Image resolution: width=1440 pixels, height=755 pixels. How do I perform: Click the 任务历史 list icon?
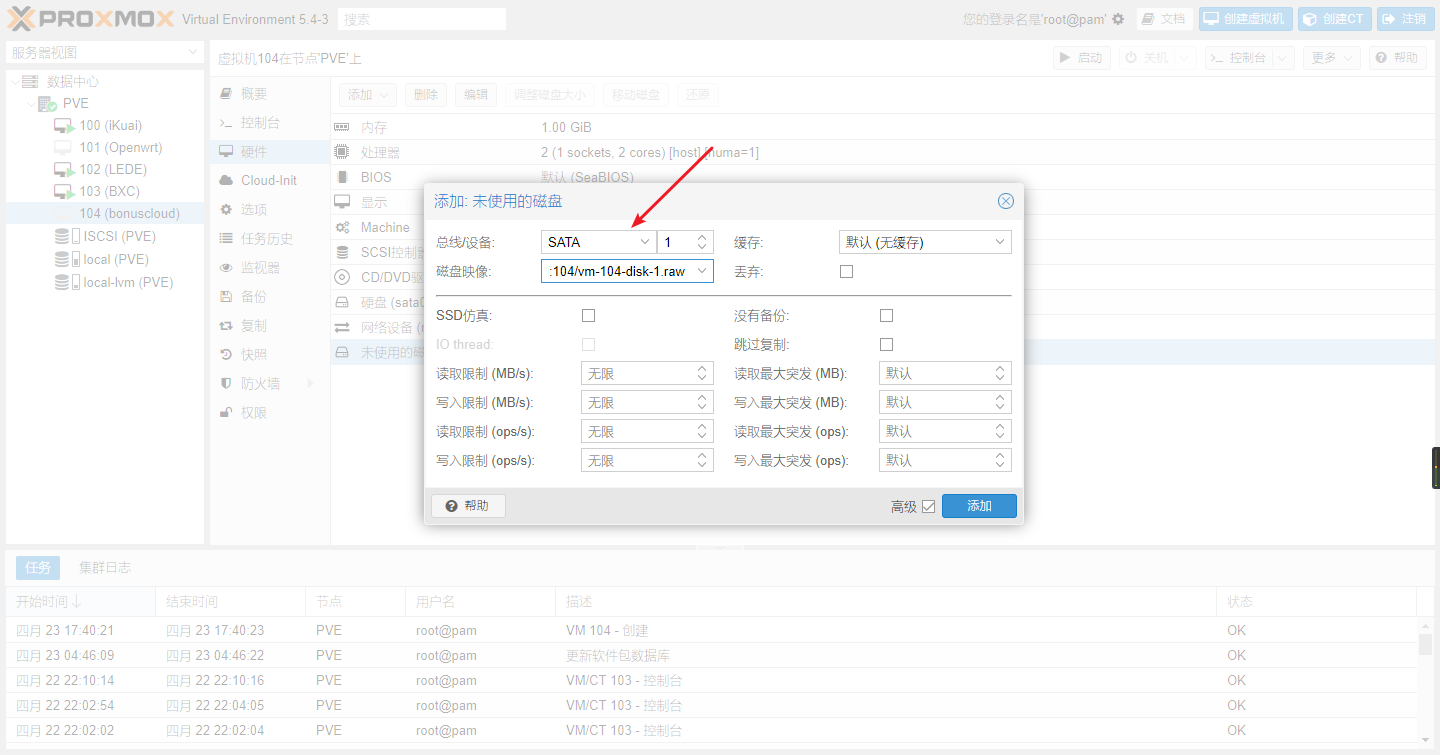225,239
